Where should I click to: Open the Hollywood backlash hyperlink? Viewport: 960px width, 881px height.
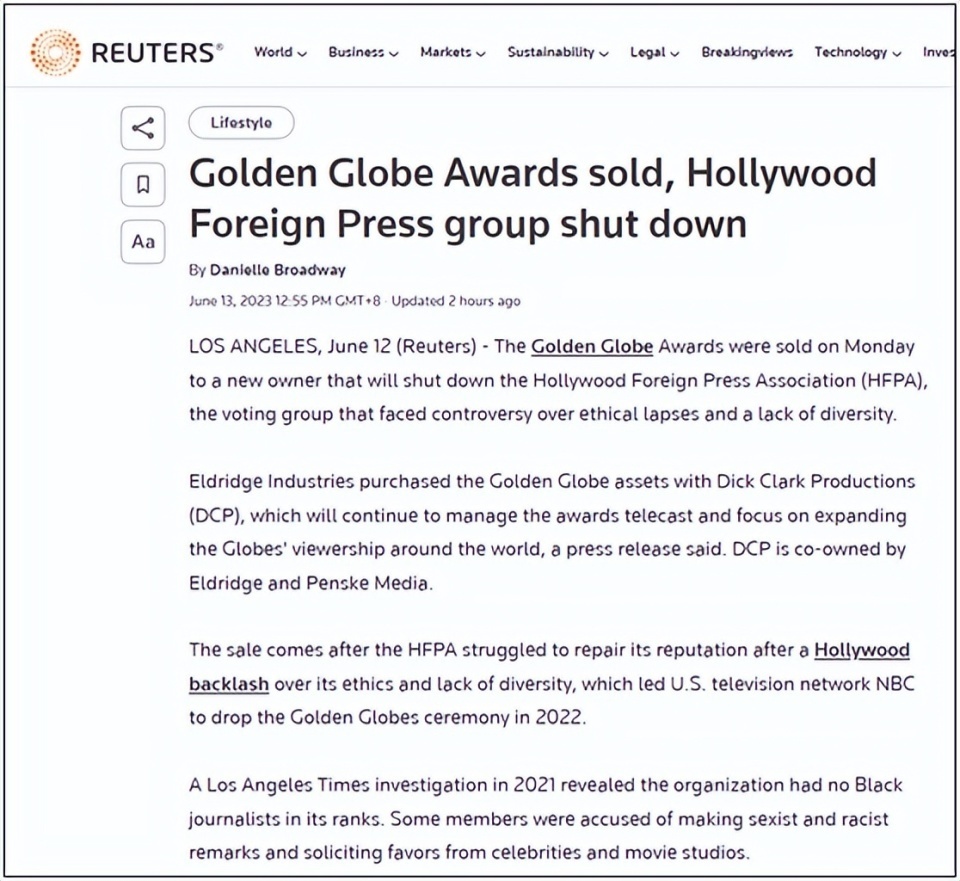click(549, 667)
